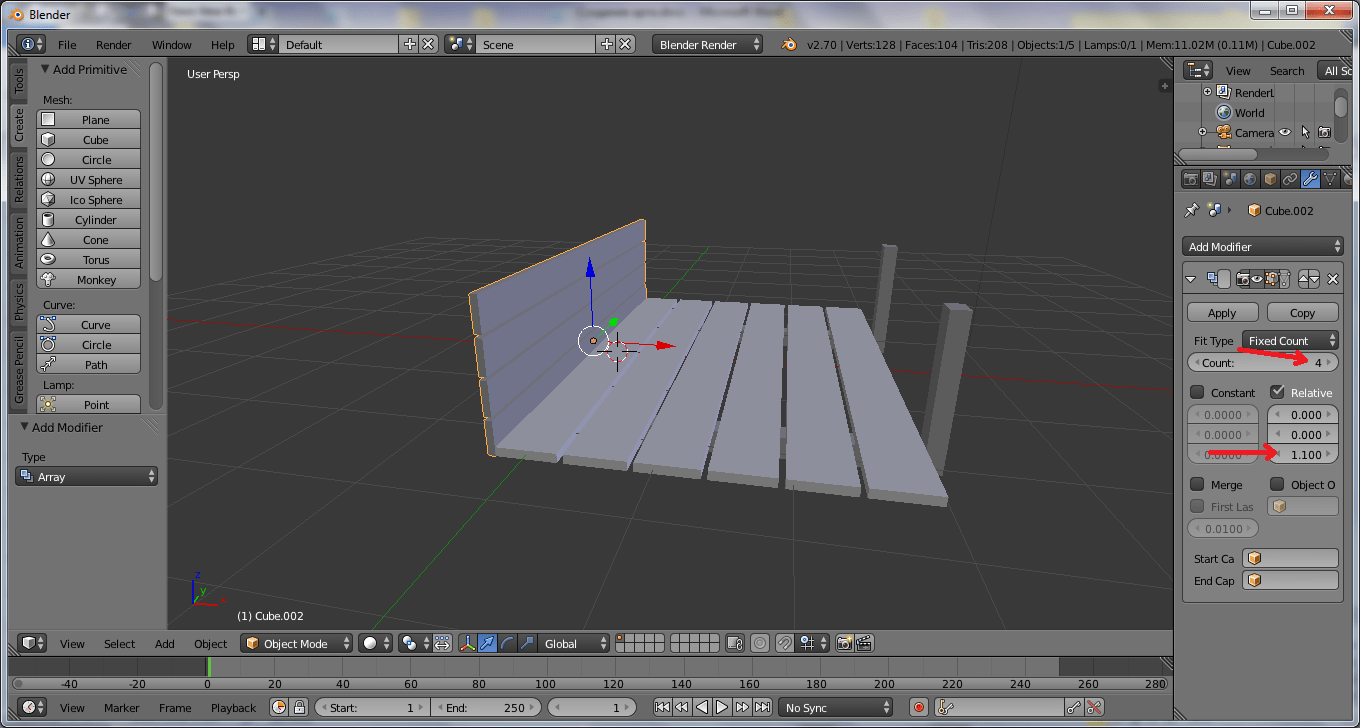Screen dimensions: 1360x728
Task: Jump to last frame button
Action: pyautogui.click(x=762, y=707)
